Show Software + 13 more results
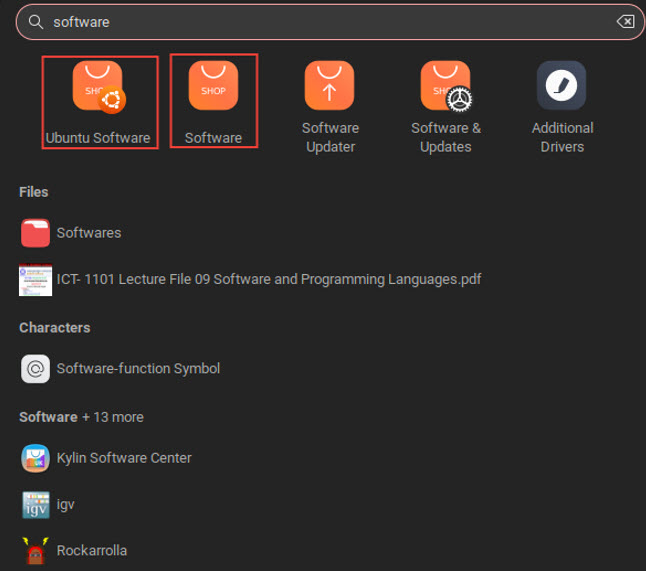This screenshot has width=646, height=571. [x=82, y=417]
